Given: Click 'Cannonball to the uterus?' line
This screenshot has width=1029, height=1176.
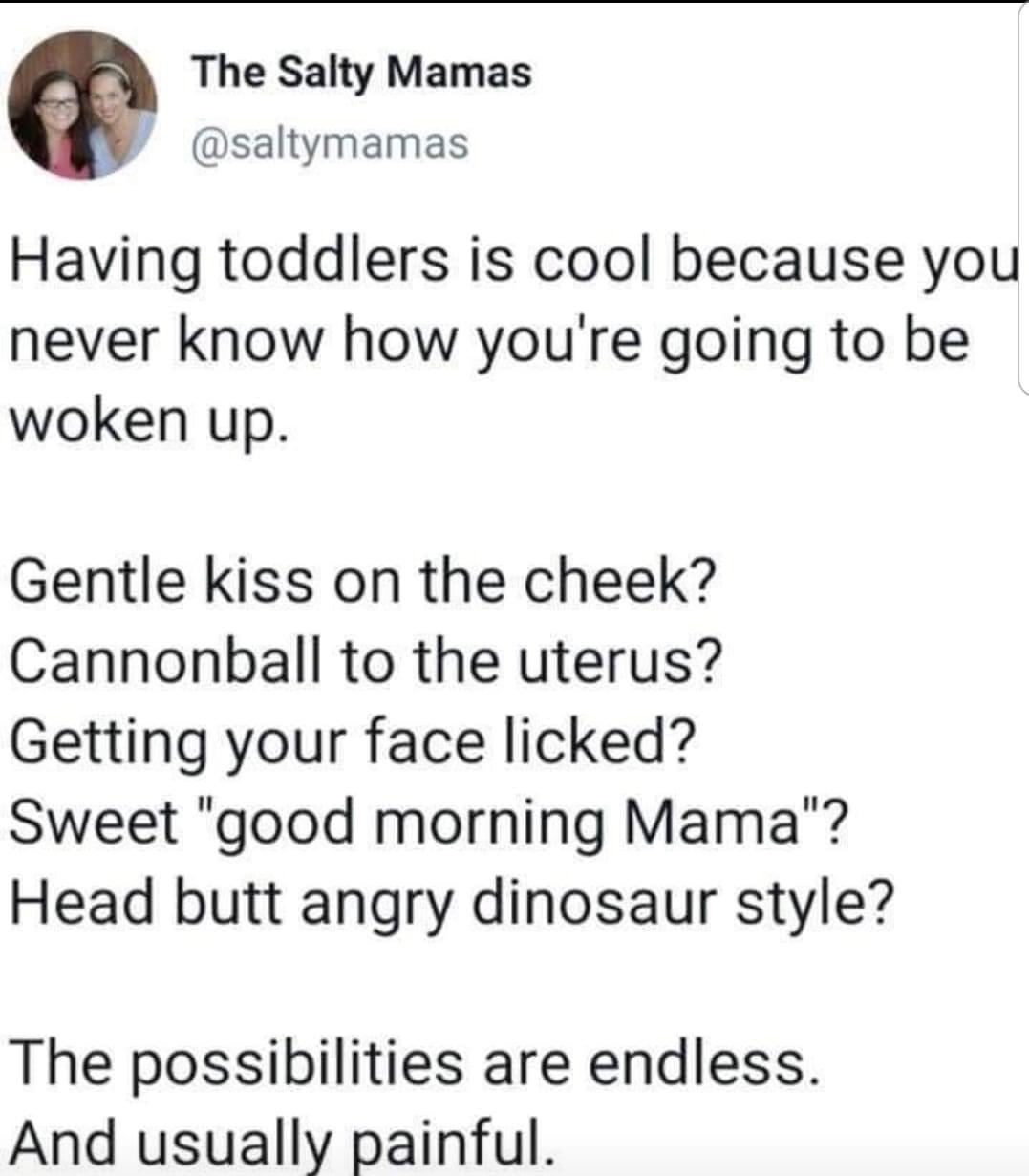Looking at the screenshot, I should tap(367, 661).
